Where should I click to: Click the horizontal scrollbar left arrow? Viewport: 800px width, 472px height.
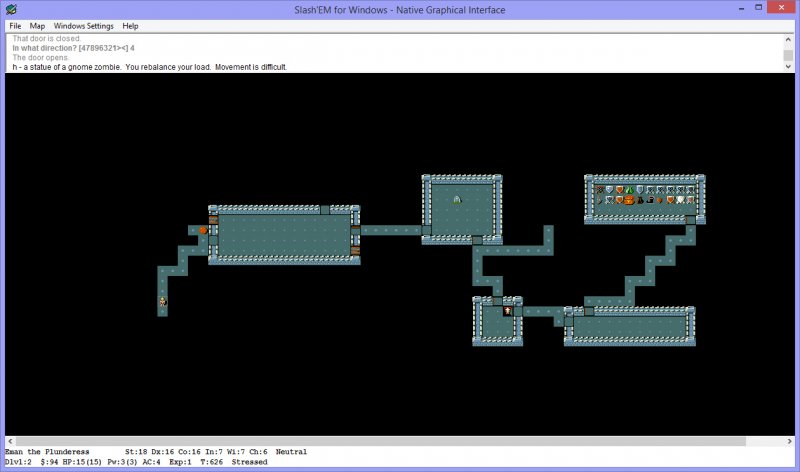coord(10,441)
